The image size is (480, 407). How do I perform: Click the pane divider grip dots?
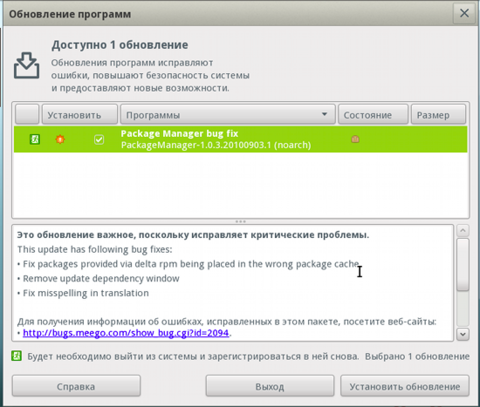pyautogui.click(x=240, y=221)
